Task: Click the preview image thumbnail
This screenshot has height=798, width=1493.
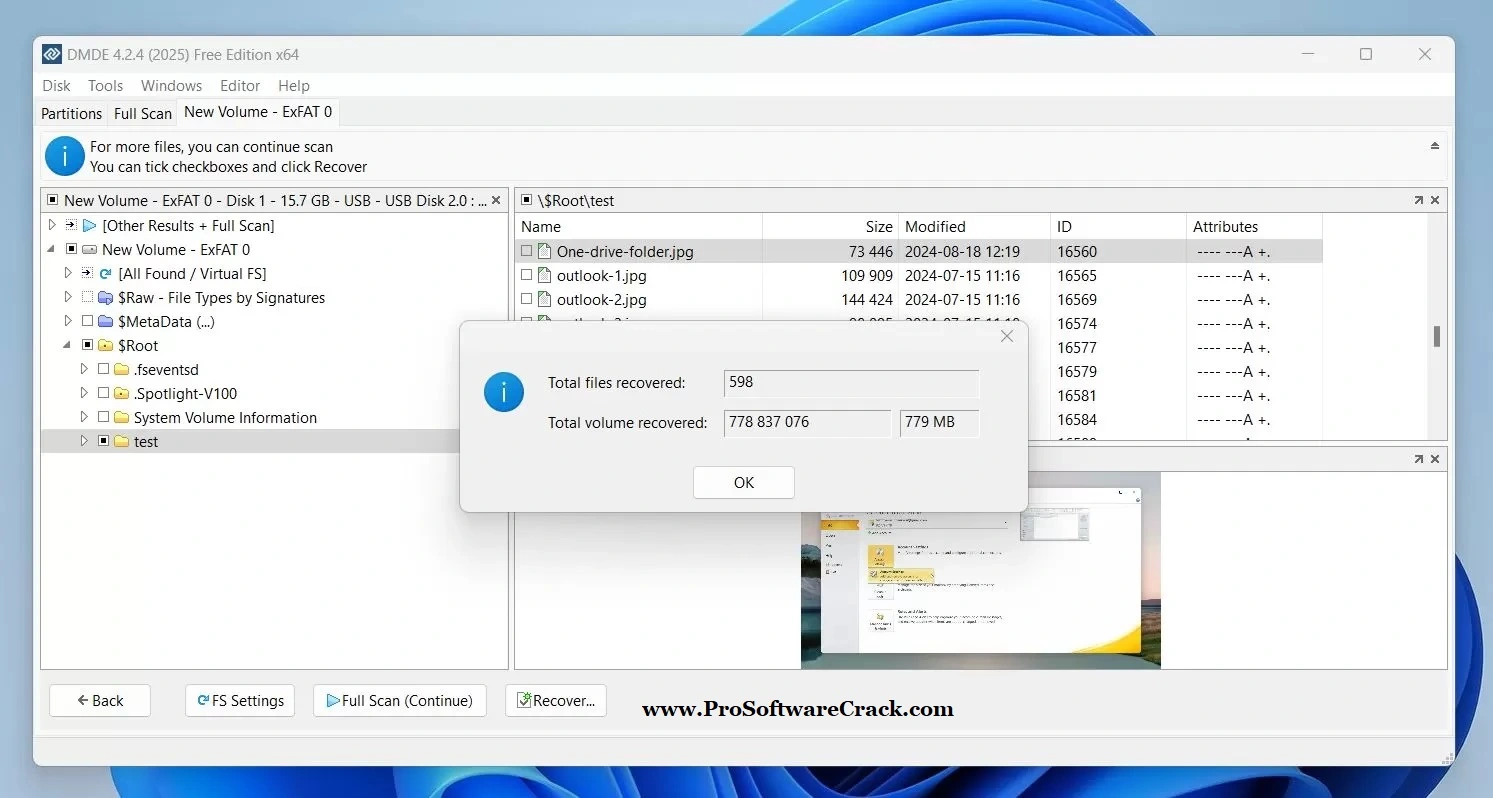Action: pyautogui.click(x=981, y=570)
